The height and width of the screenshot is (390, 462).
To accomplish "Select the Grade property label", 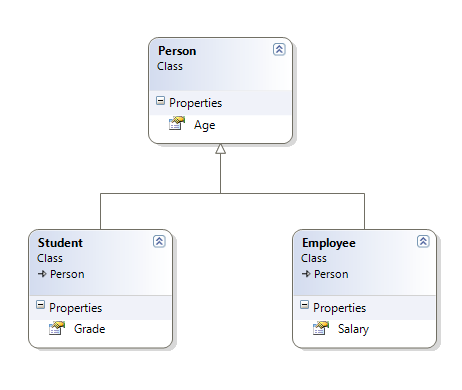I will pos(90,329).
